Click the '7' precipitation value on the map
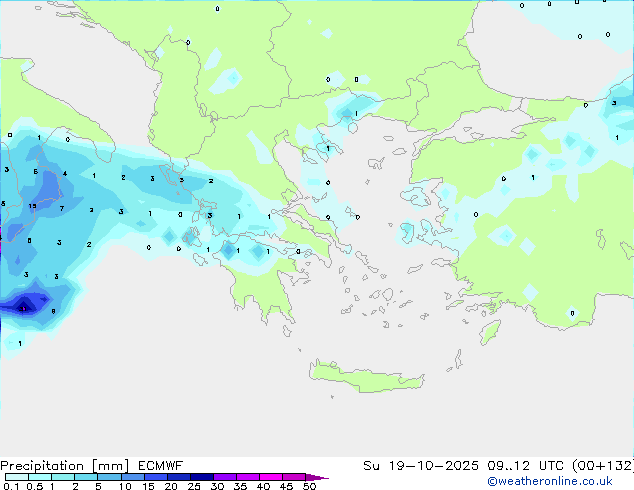634x490 pixels. (62, 209)
